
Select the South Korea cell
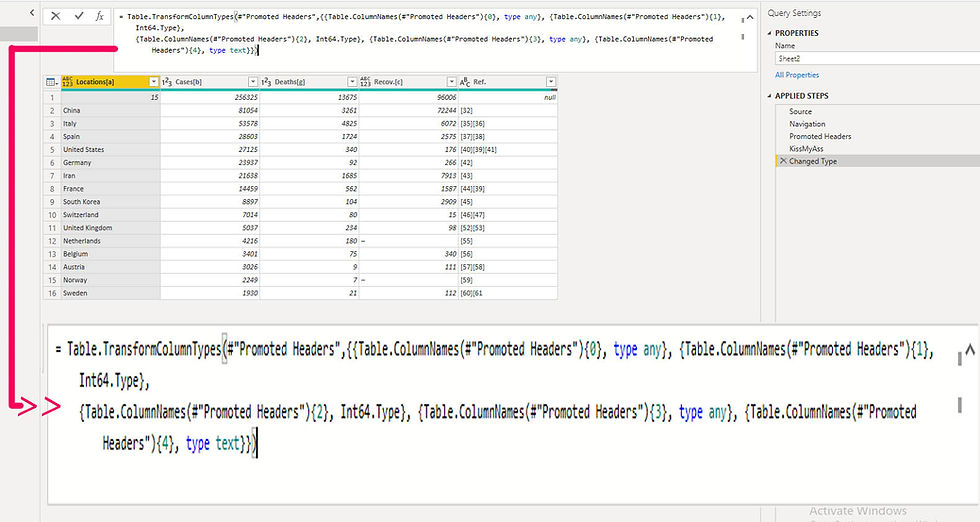(x=110, y=202)
